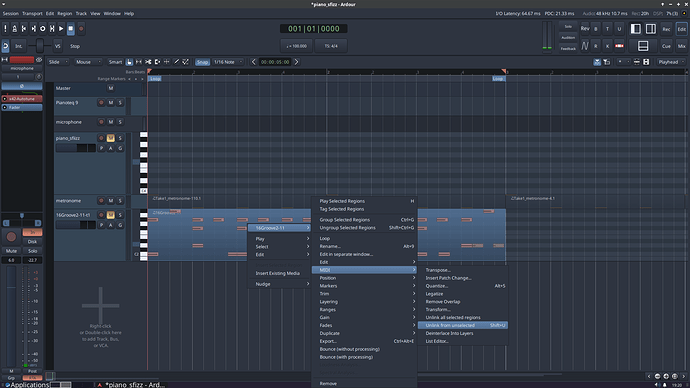
Task: Click the zoom out icon at bottom right
Action: [657, 376]
